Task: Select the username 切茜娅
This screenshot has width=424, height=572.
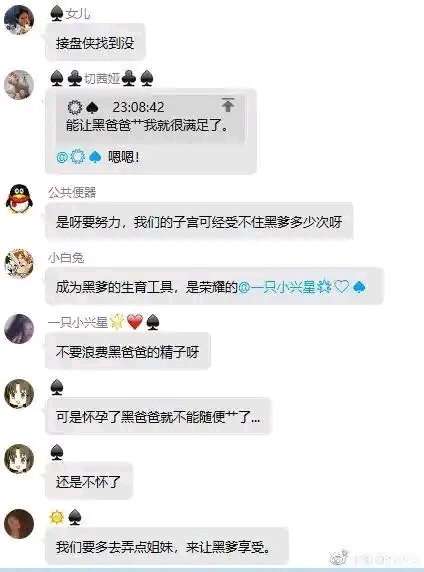Action: [102, 78]
